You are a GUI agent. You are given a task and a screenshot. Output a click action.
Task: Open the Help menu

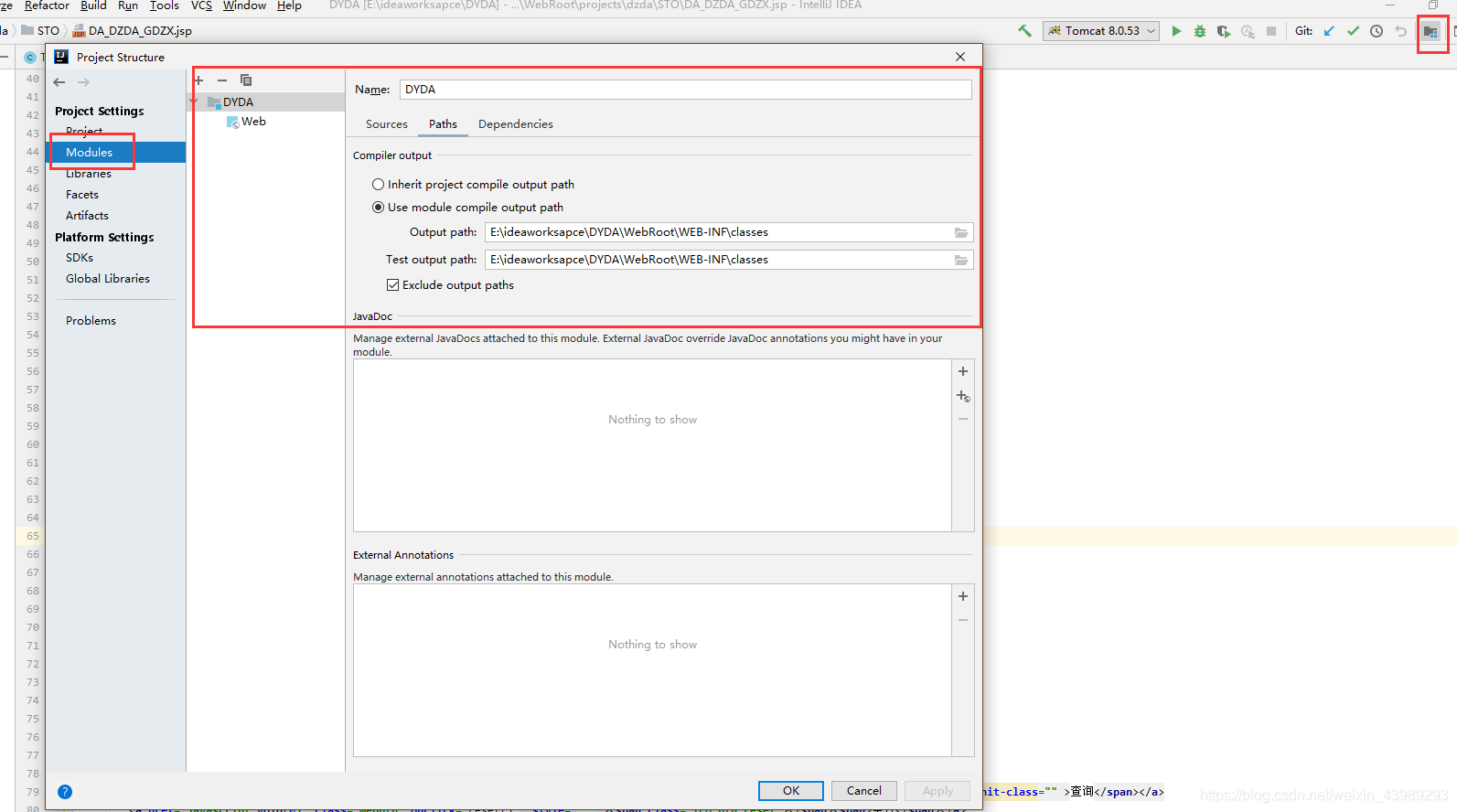point(289,5)
